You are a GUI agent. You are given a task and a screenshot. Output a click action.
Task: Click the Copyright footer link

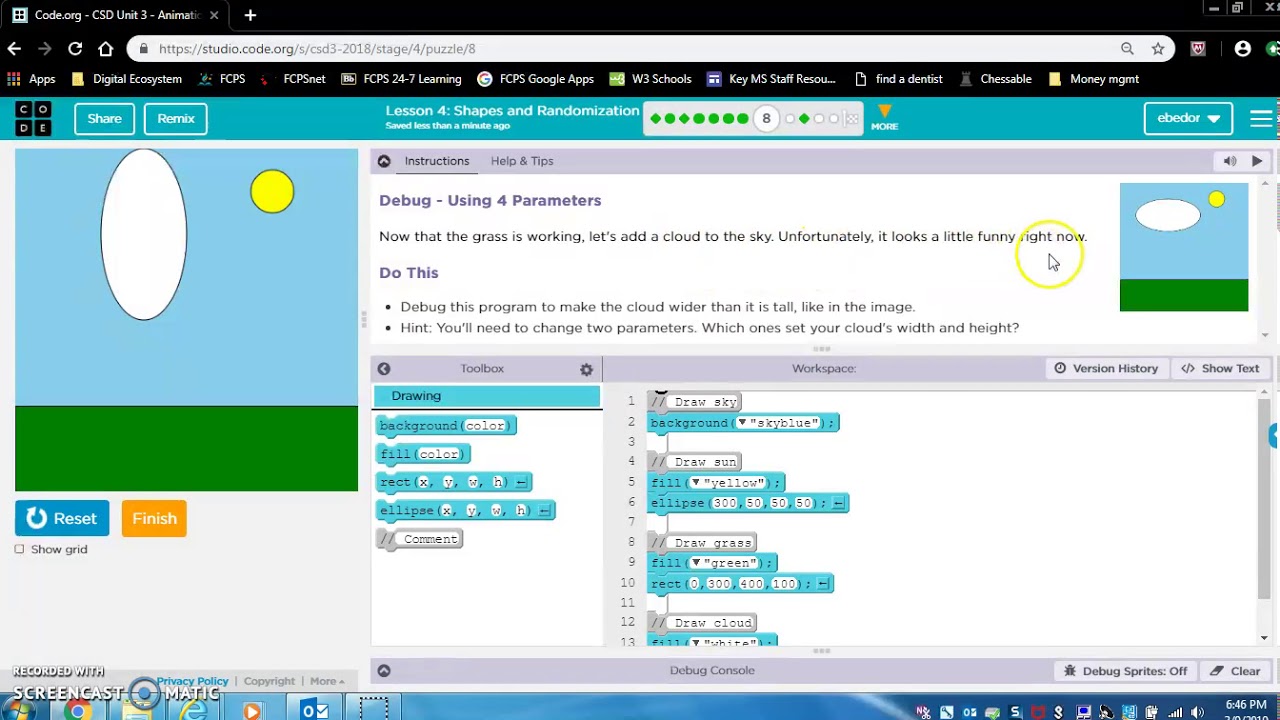269,681
